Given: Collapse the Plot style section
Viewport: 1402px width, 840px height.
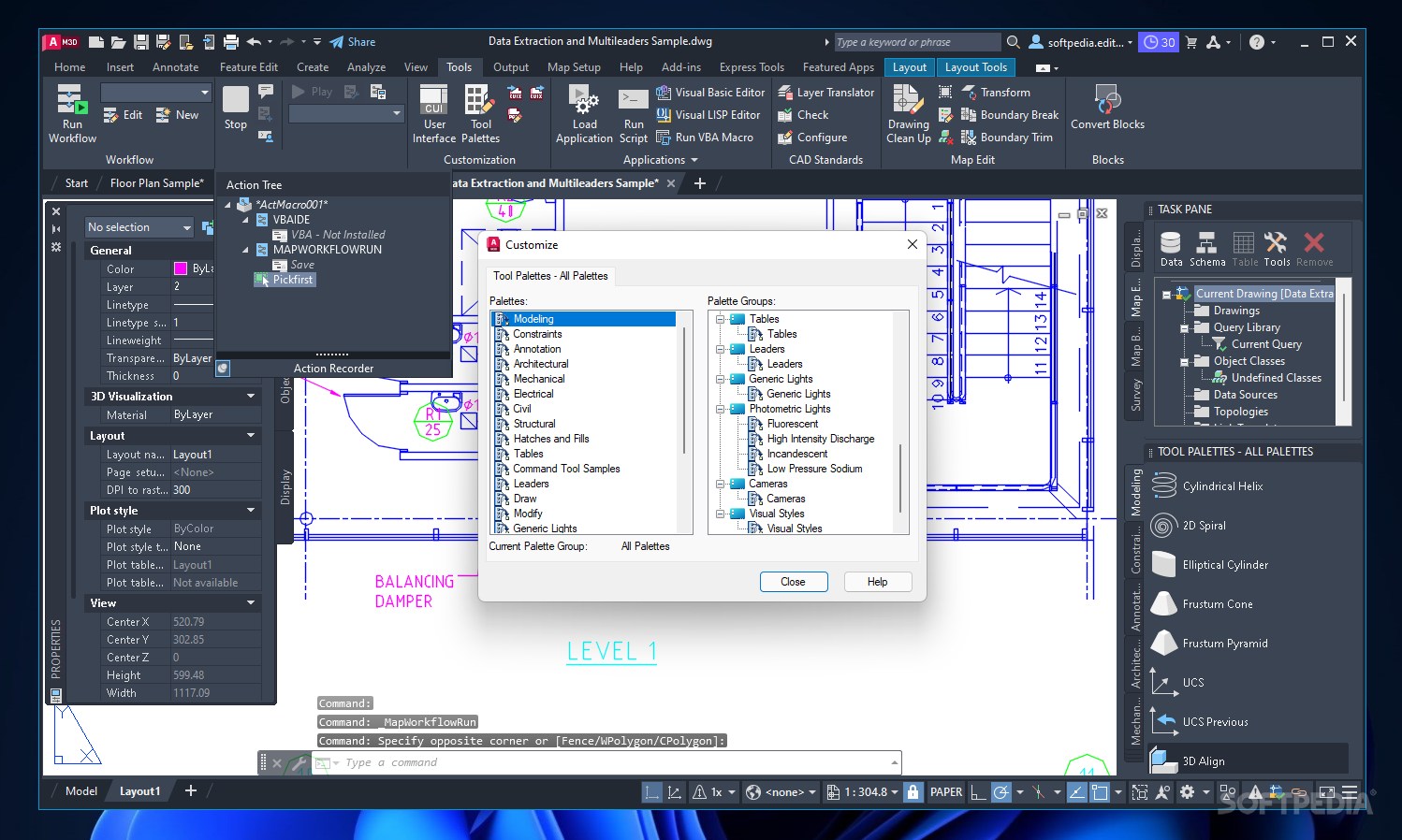Looking at the screenshot, I should coord(251,511).
